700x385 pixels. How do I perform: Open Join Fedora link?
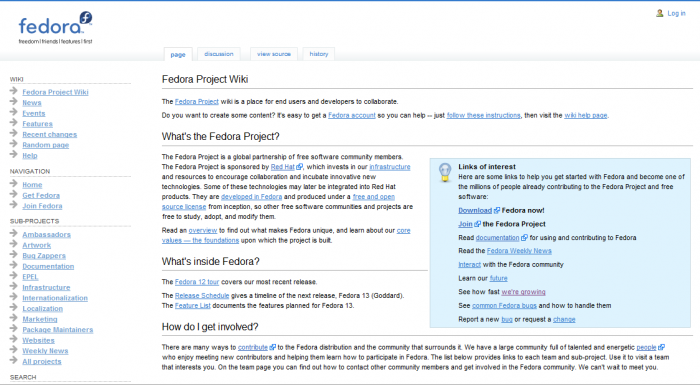[42, 206]
